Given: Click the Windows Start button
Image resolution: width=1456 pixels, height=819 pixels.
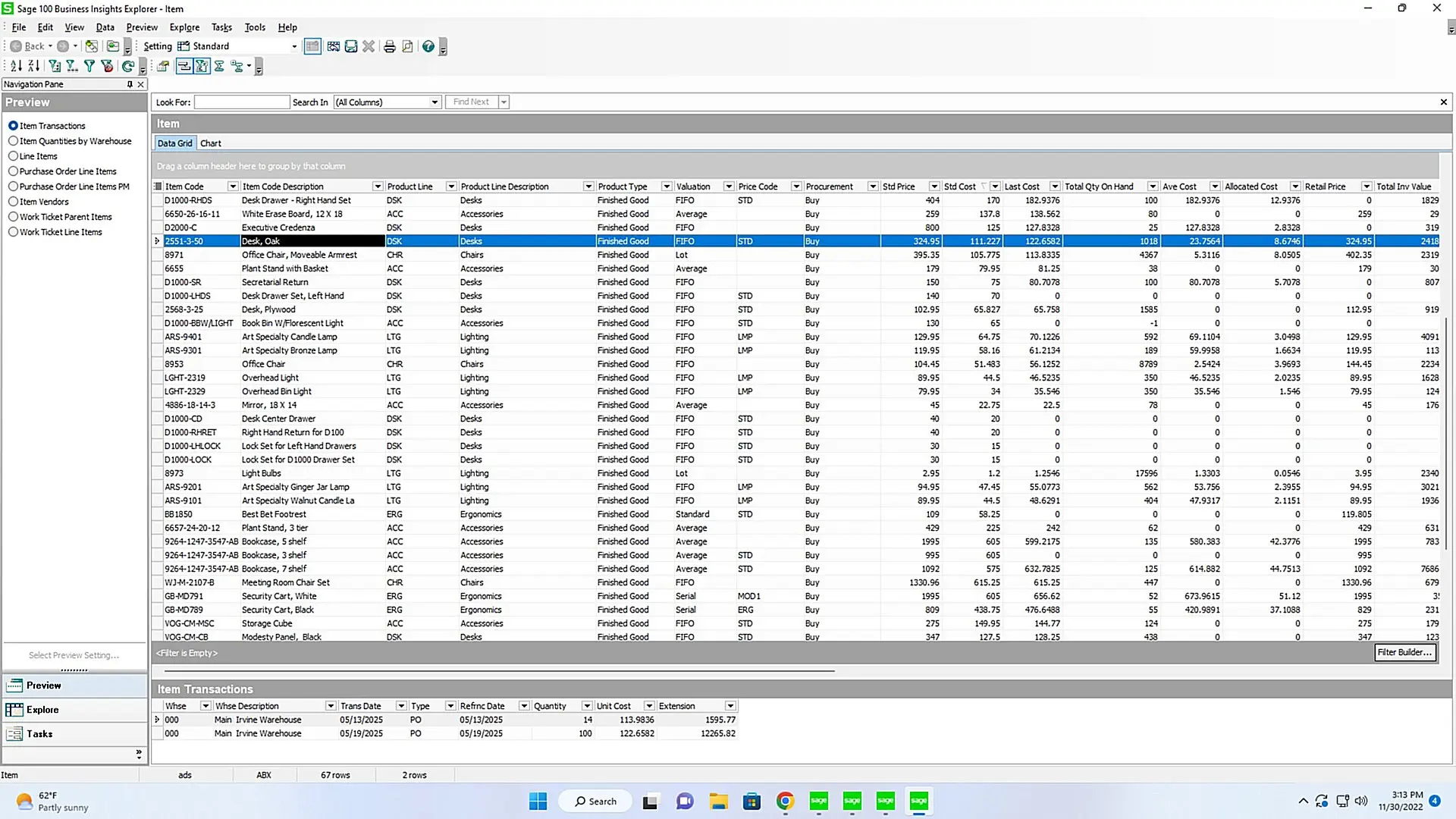Looking at the screenshot, I should pos(538,801).
